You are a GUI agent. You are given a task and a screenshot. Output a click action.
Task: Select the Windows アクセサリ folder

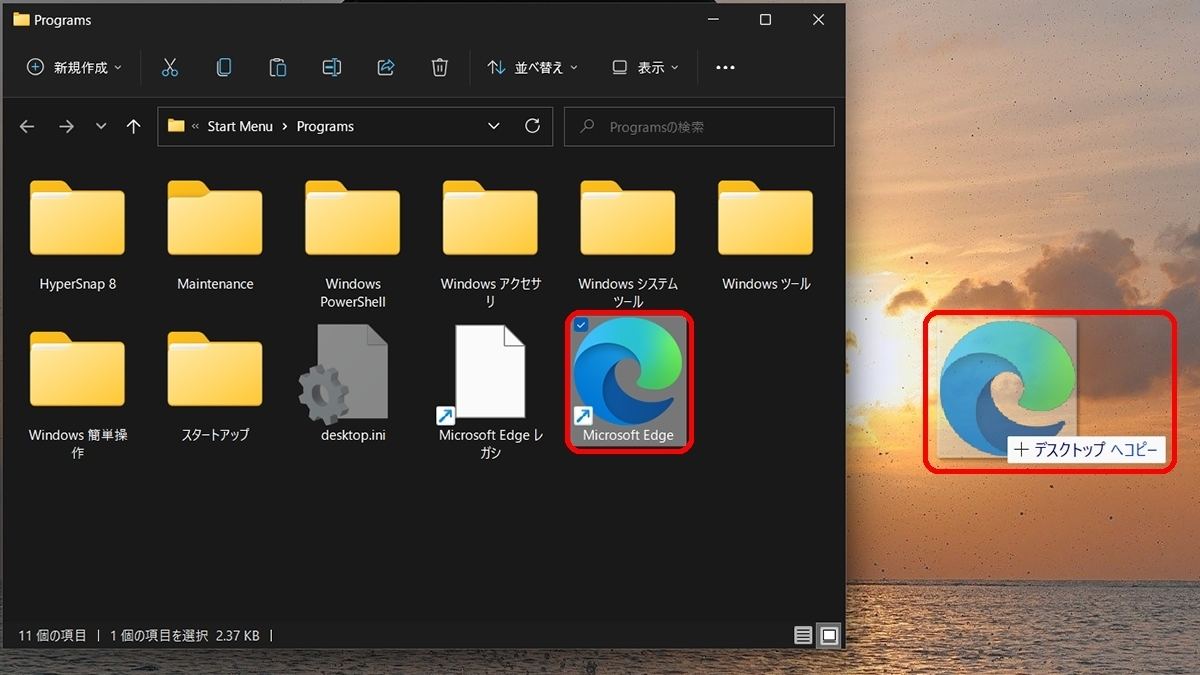click(x=491, y=244)
